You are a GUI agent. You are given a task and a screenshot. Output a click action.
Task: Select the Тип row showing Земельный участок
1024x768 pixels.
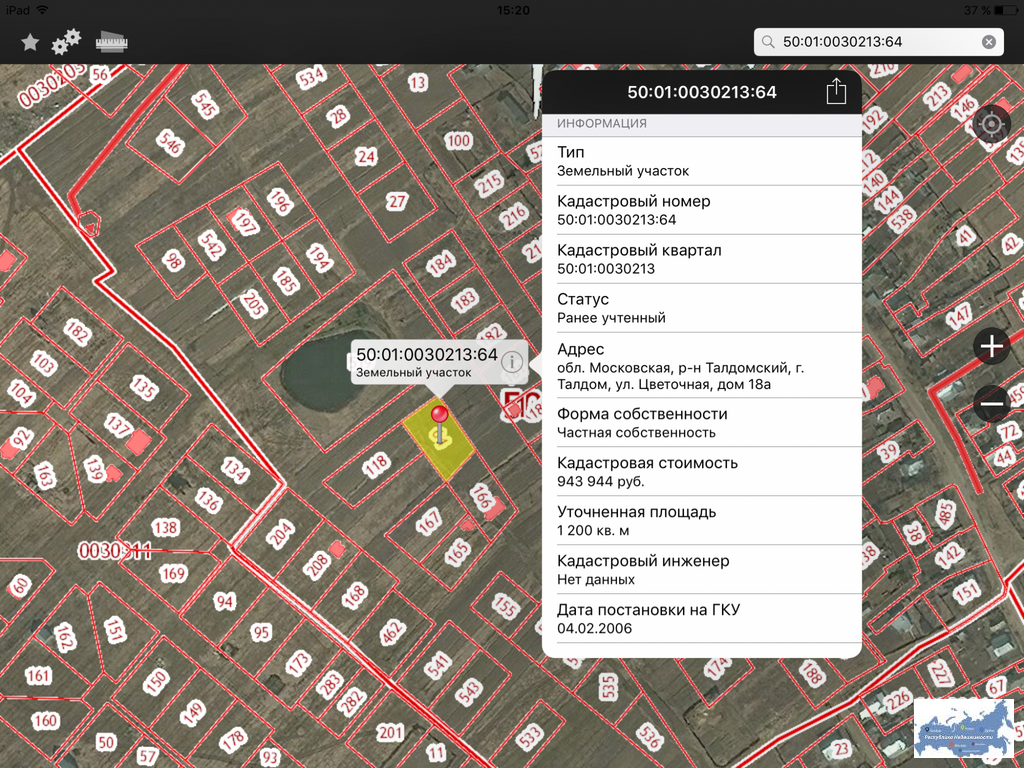pyautogui.click(x=701, y=161)
